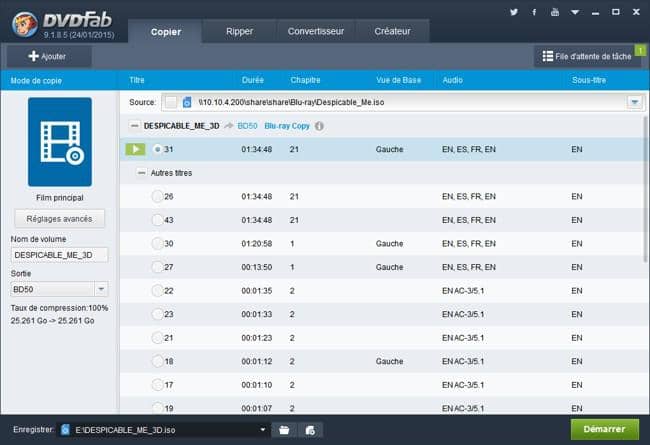The image size is (650, 445).
Task: Click audio EN AC-3/5.1 in title 22 row
Action: (x=463, y=291)
